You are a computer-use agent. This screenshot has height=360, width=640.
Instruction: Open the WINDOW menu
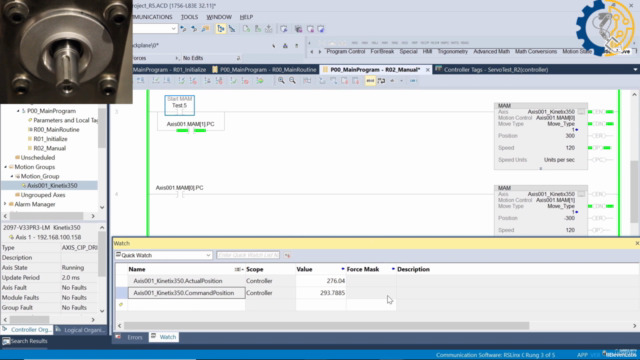pos(219,17)
